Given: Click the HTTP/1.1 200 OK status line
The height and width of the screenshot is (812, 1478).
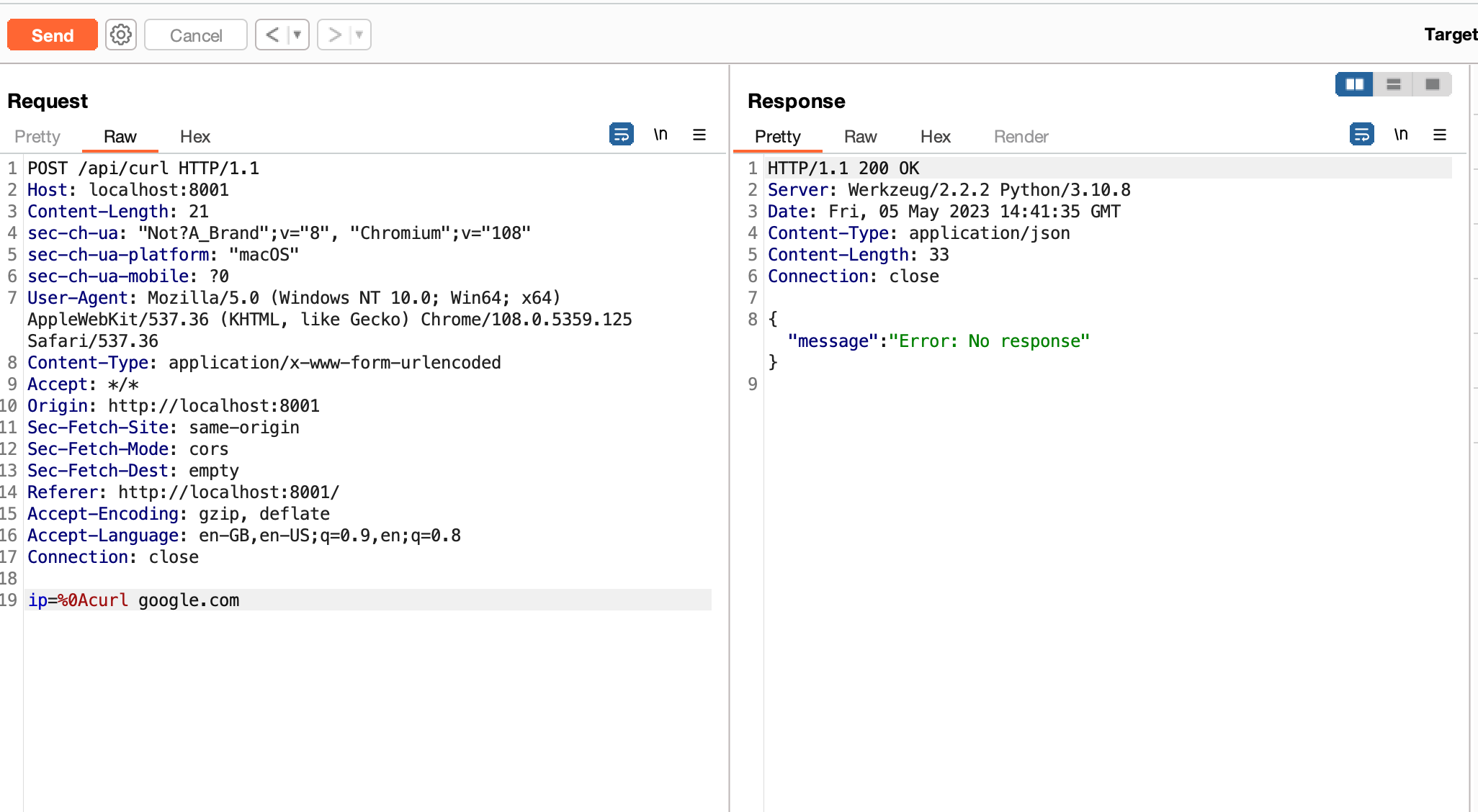Looking at the screenshot, I should pos(843,168).
